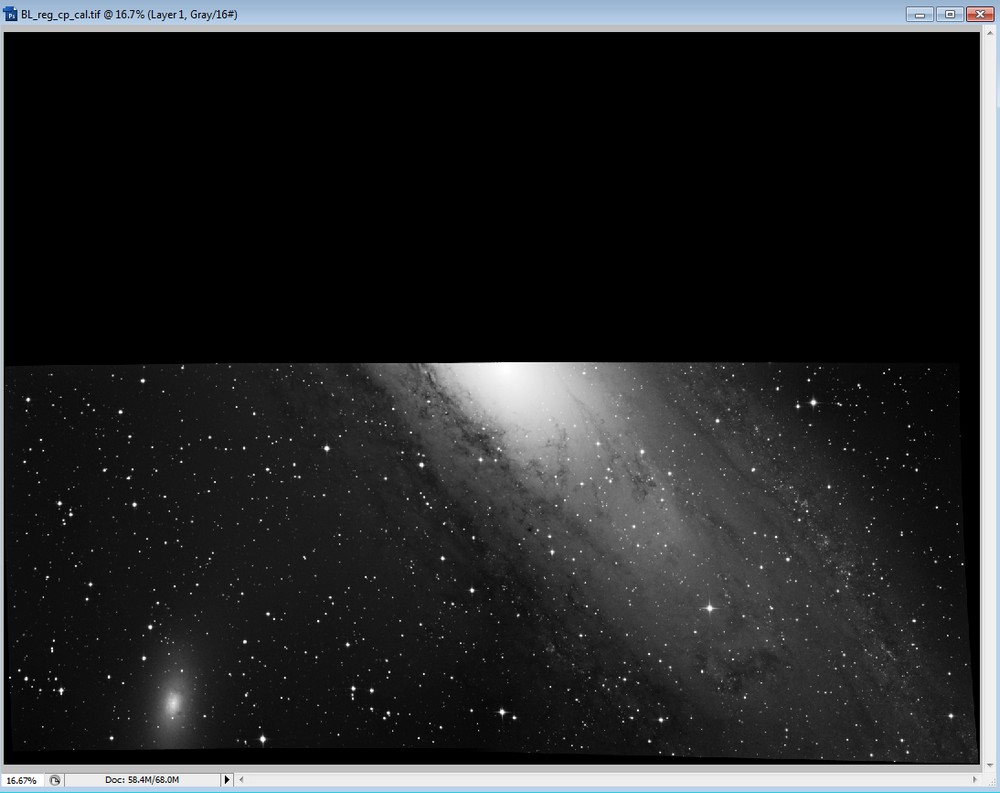Close the BL_reg_cp_cal.tif document window
The image size is (1000, 793).
click(979, 14)
